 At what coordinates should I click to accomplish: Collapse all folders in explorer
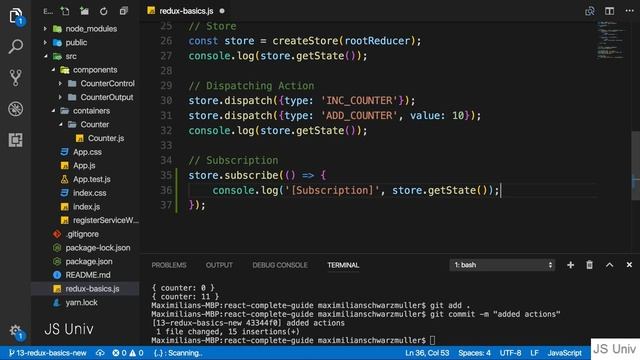(x=123, y=11)
